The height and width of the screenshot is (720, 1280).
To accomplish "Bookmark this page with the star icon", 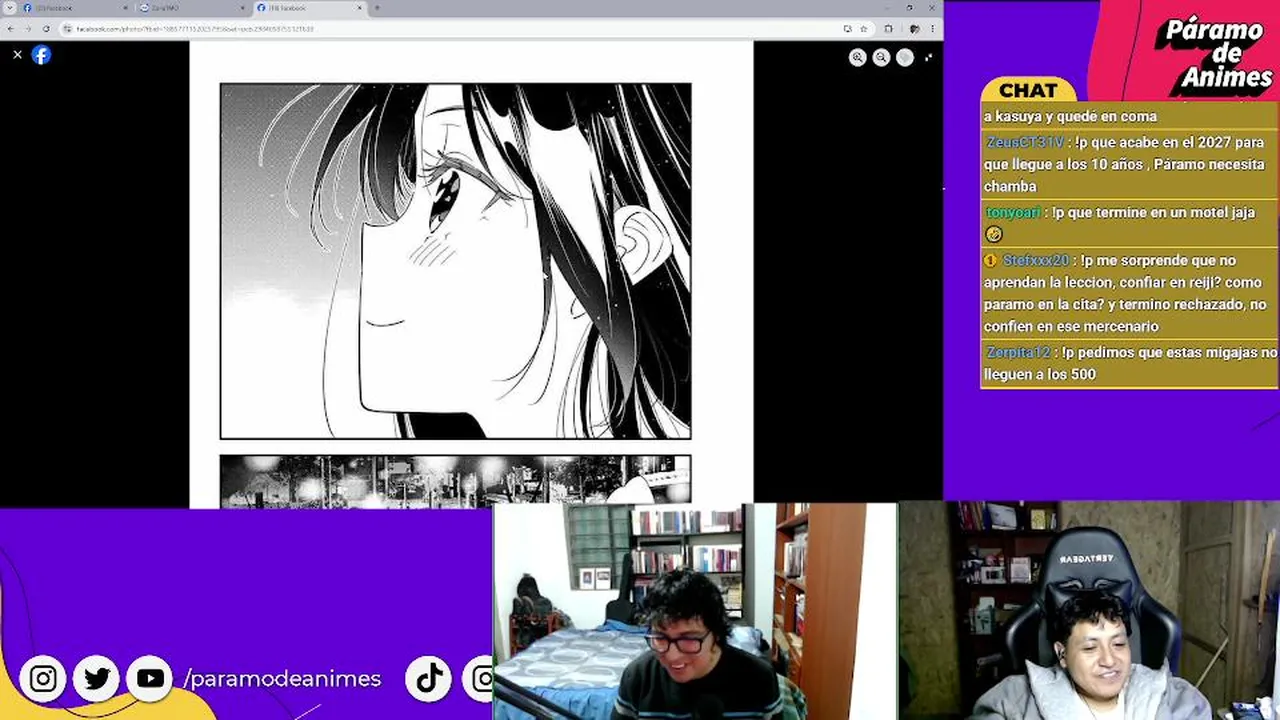I will (x=863, y=29).
